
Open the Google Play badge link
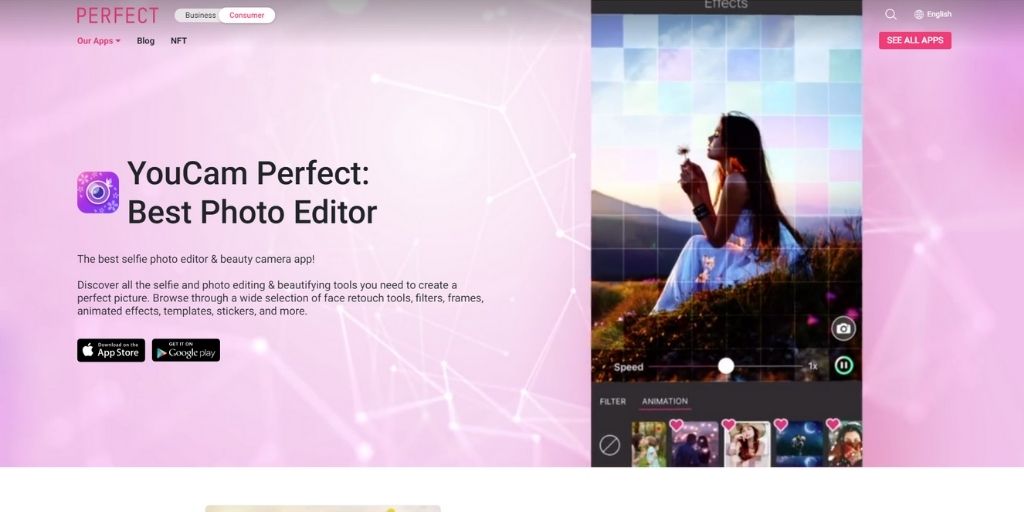186,350
